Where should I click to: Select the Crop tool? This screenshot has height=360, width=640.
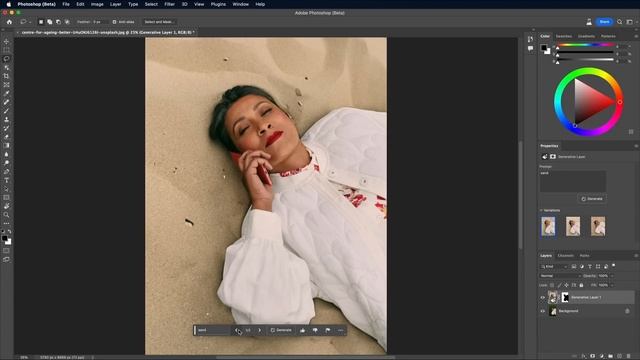click(x=6, y=76)
